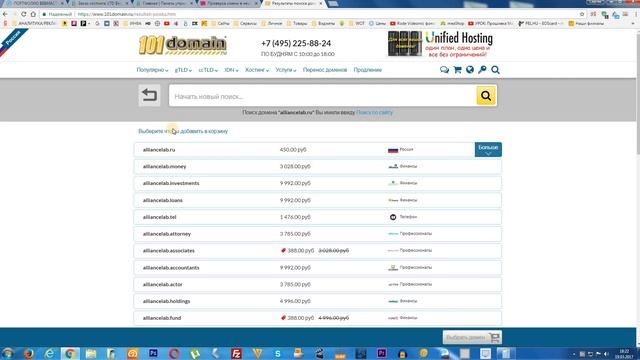Expand the Услуги menu

pyautogui.click(x=286, y=70)
